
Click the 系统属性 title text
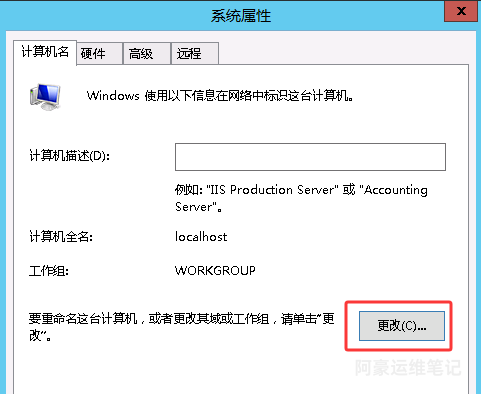pos(241,16)
